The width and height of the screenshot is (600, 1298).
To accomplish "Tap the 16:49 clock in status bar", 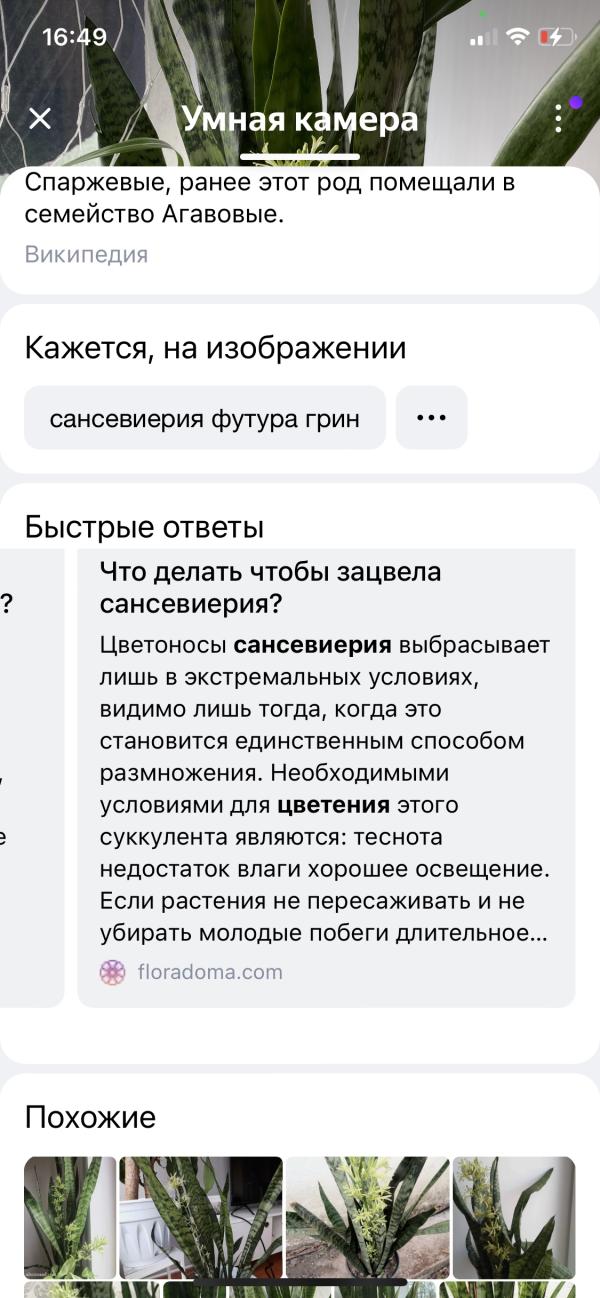I will point(74,37).
